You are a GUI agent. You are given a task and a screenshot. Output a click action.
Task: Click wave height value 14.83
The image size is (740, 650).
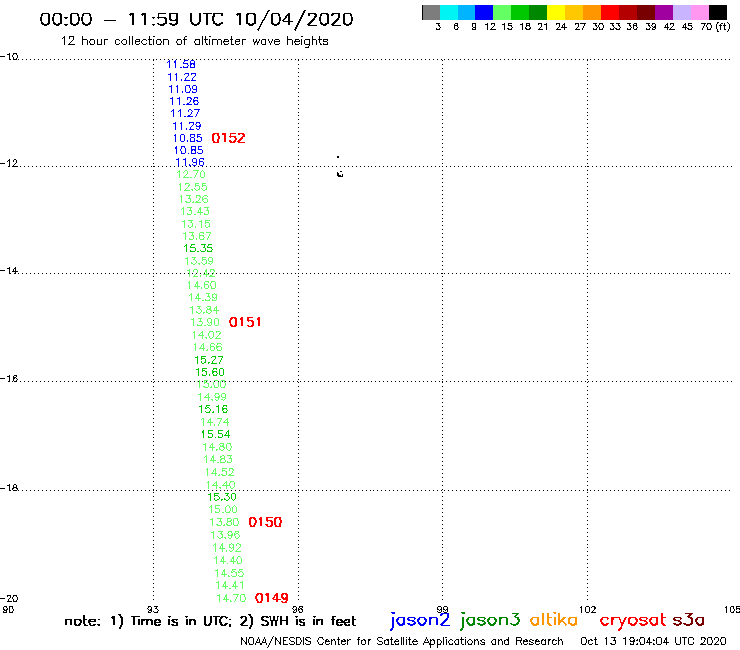coord(218,459)
